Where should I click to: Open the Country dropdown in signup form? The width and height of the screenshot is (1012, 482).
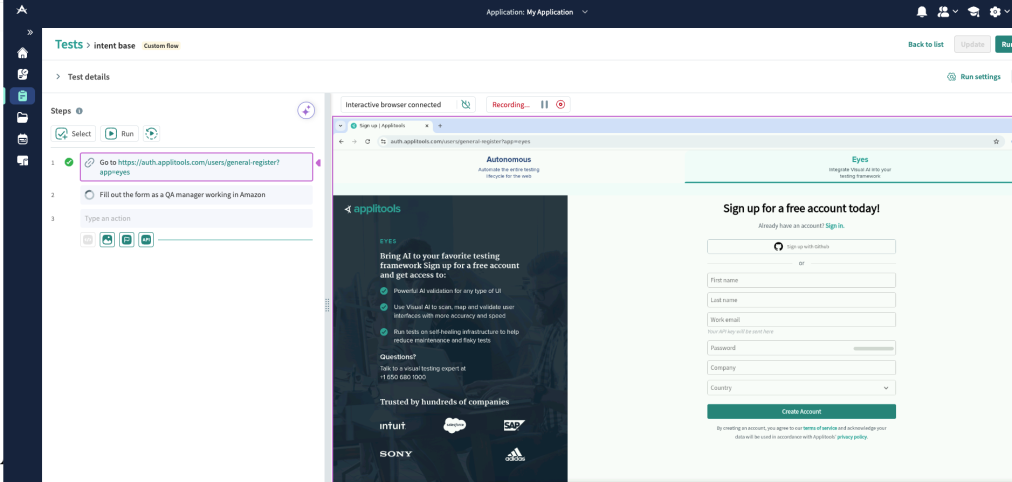pyautogui.click(x=801, y=387)
